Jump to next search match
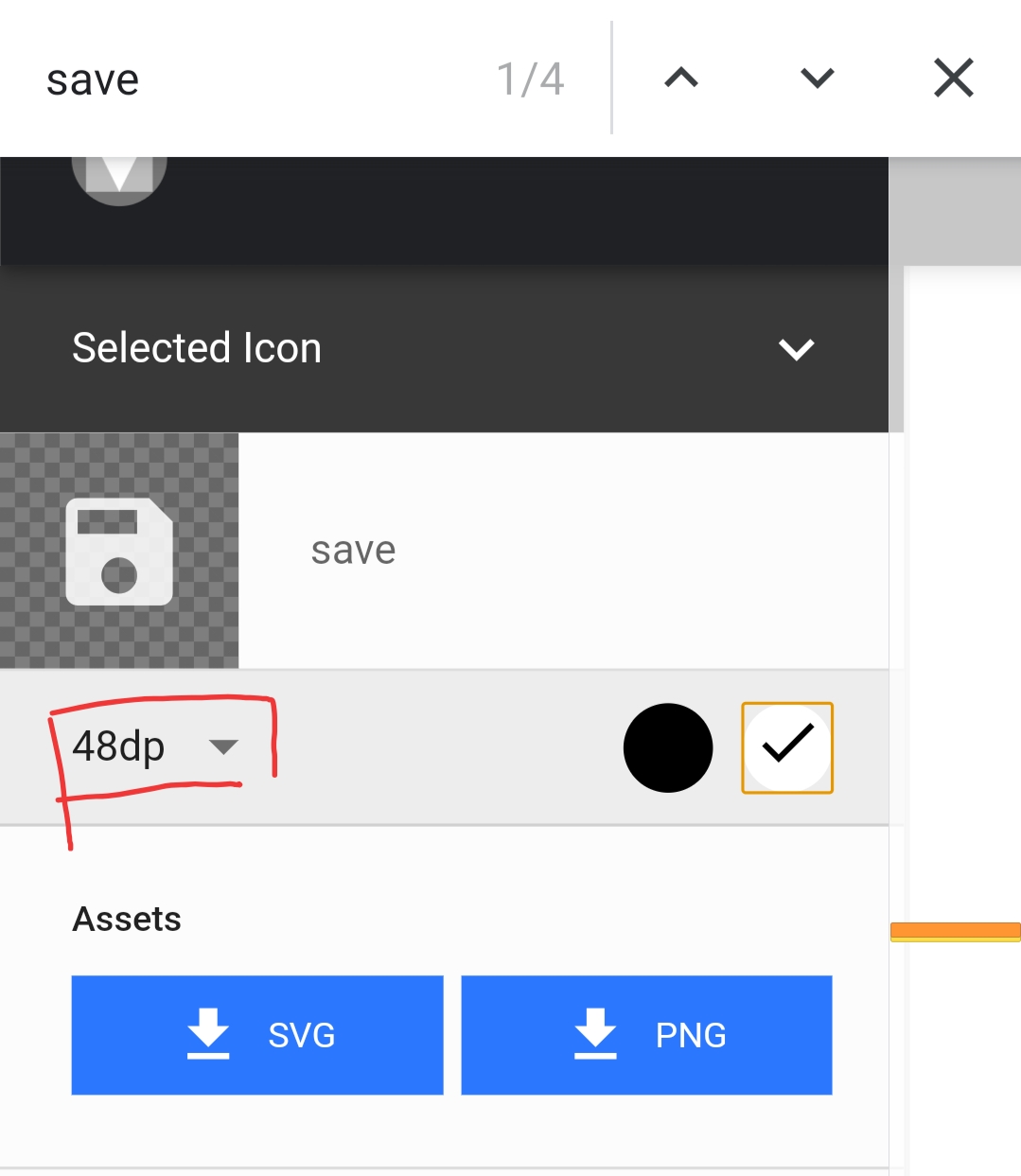The image size is (1021, 1176). [818, 79]
